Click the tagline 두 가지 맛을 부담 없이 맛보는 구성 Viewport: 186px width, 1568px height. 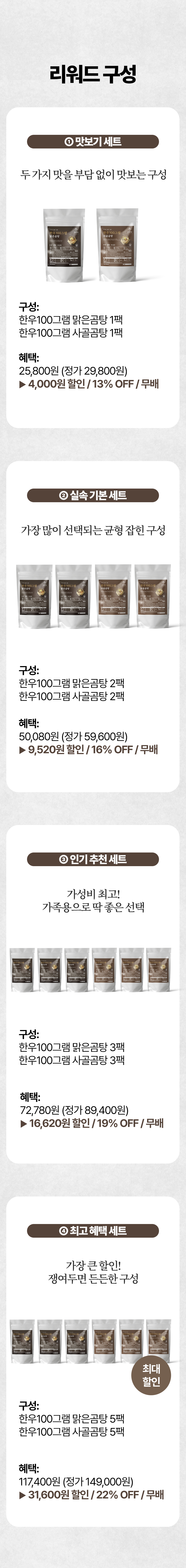93,175
